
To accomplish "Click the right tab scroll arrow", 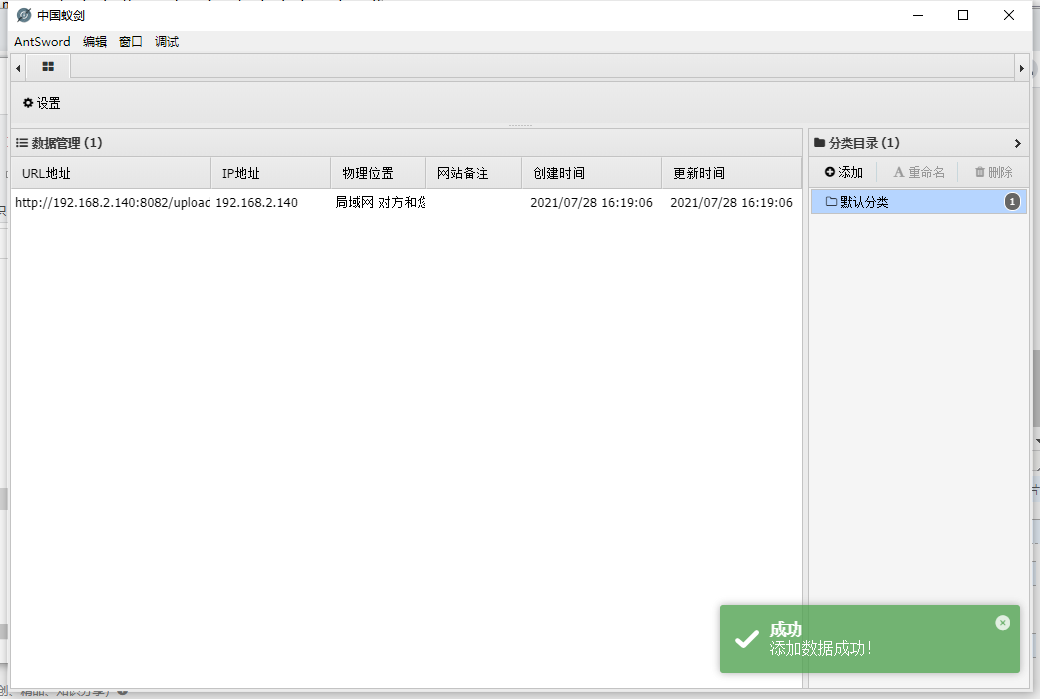I will point(1021,68).
